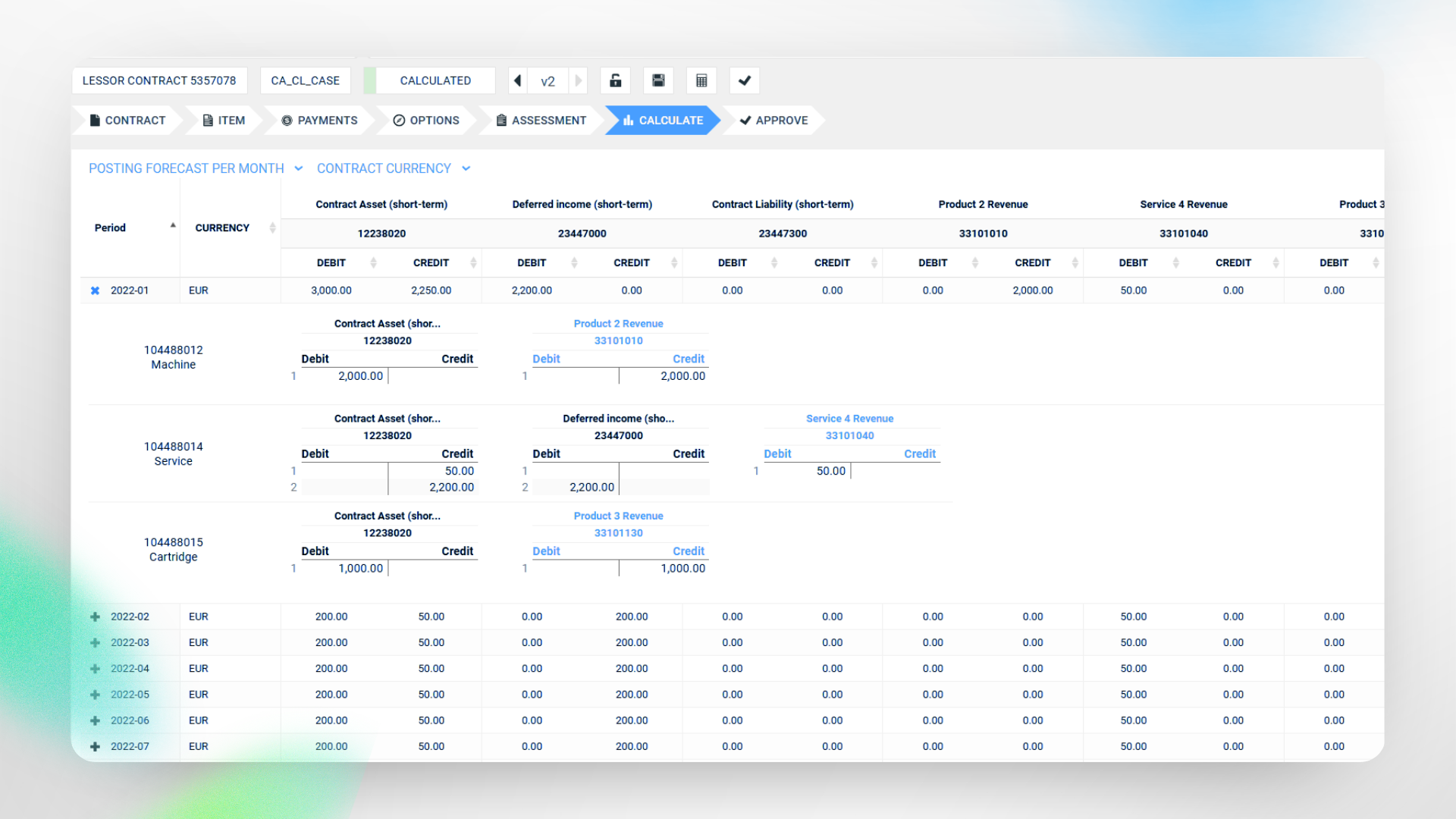Open the Payments tab

coord(319,121)
